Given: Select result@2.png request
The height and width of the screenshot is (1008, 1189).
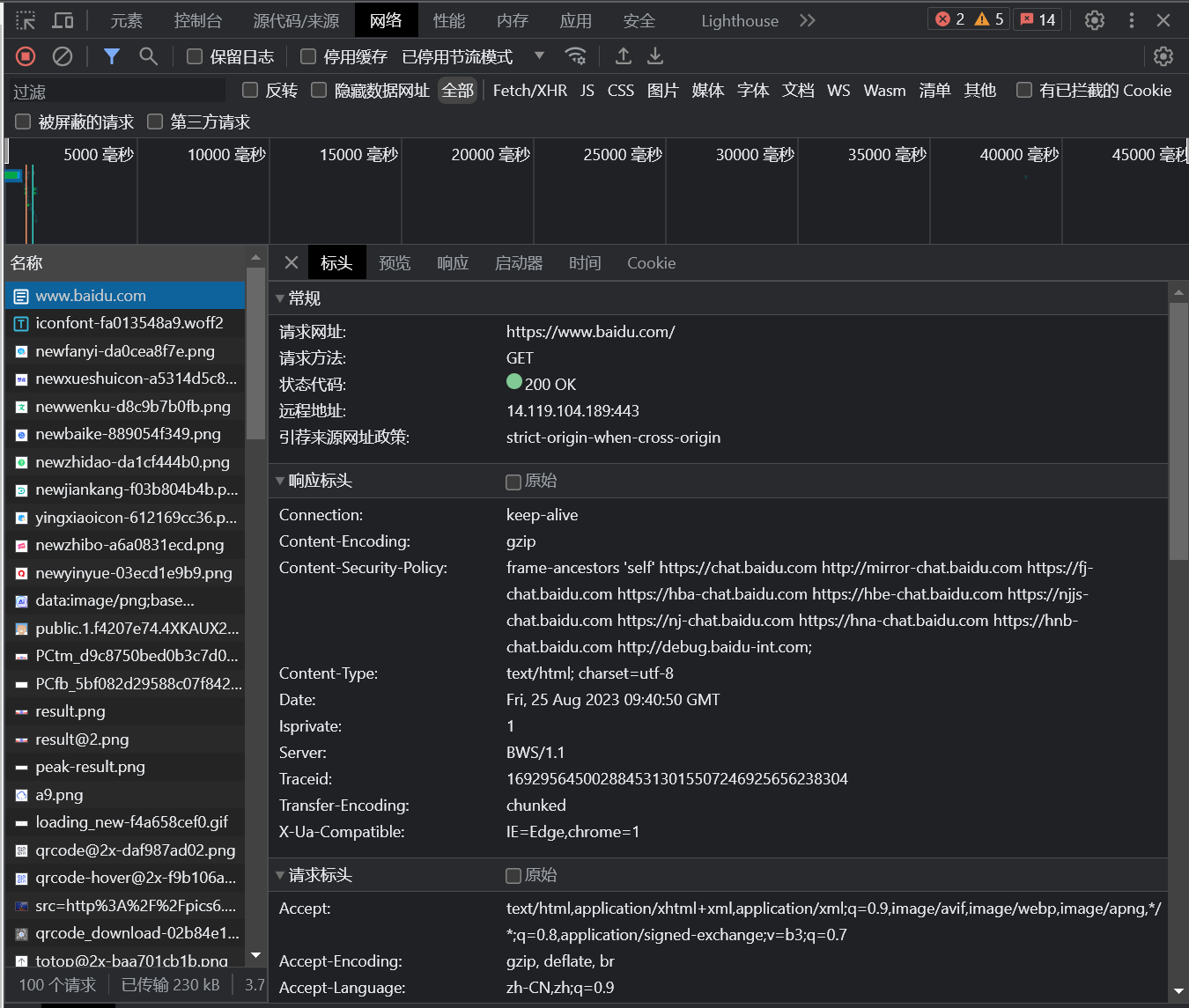Looking at the screenshot, I should click(x=125, y=739).
